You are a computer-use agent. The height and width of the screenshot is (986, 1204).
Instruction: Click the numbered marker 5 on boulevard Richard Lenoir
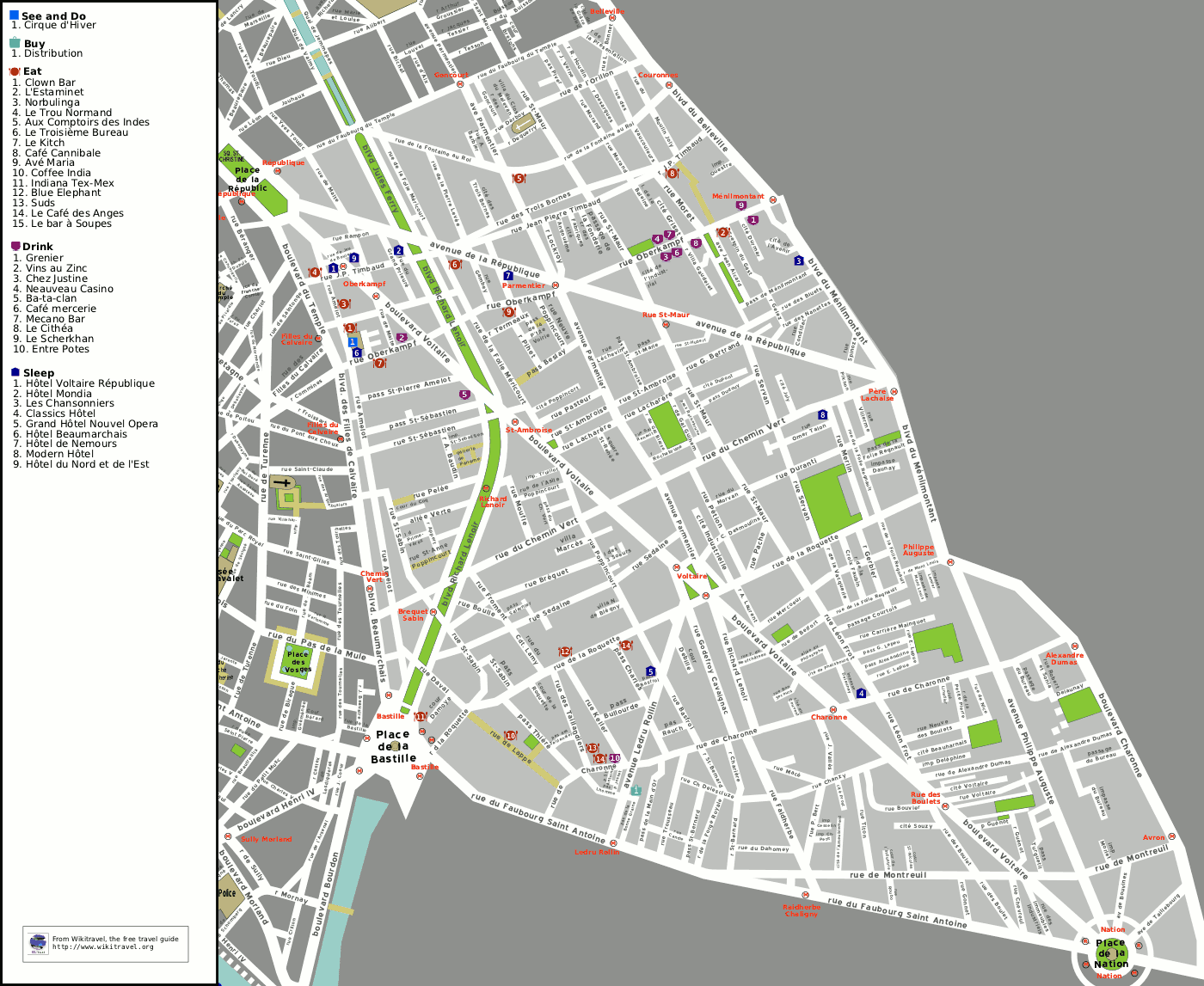464,394
